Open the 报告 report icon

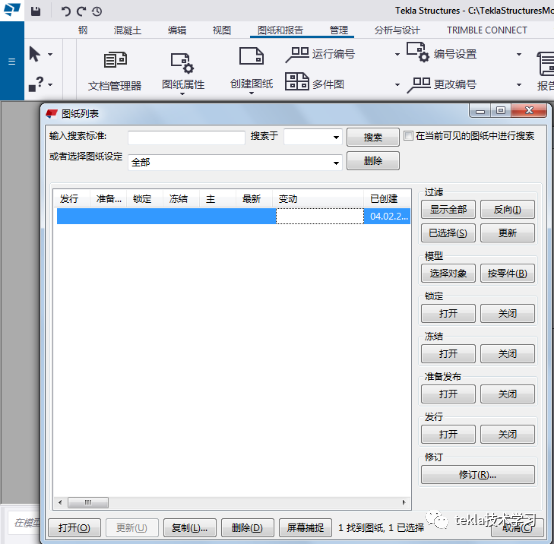(x=545, y=72)
